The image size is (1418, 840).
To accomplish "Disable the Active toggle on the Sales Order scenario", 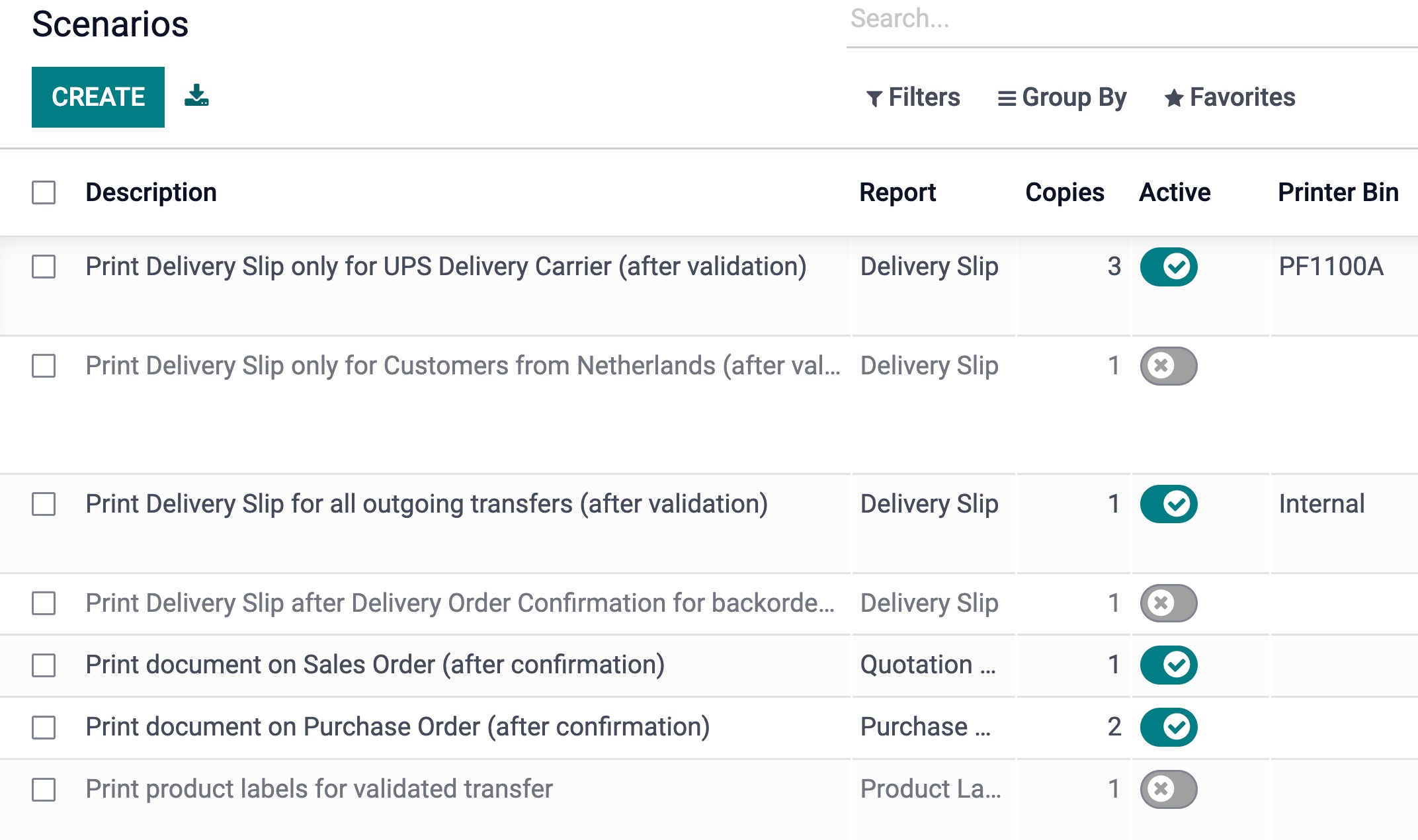I will (x=1169, y=665).
